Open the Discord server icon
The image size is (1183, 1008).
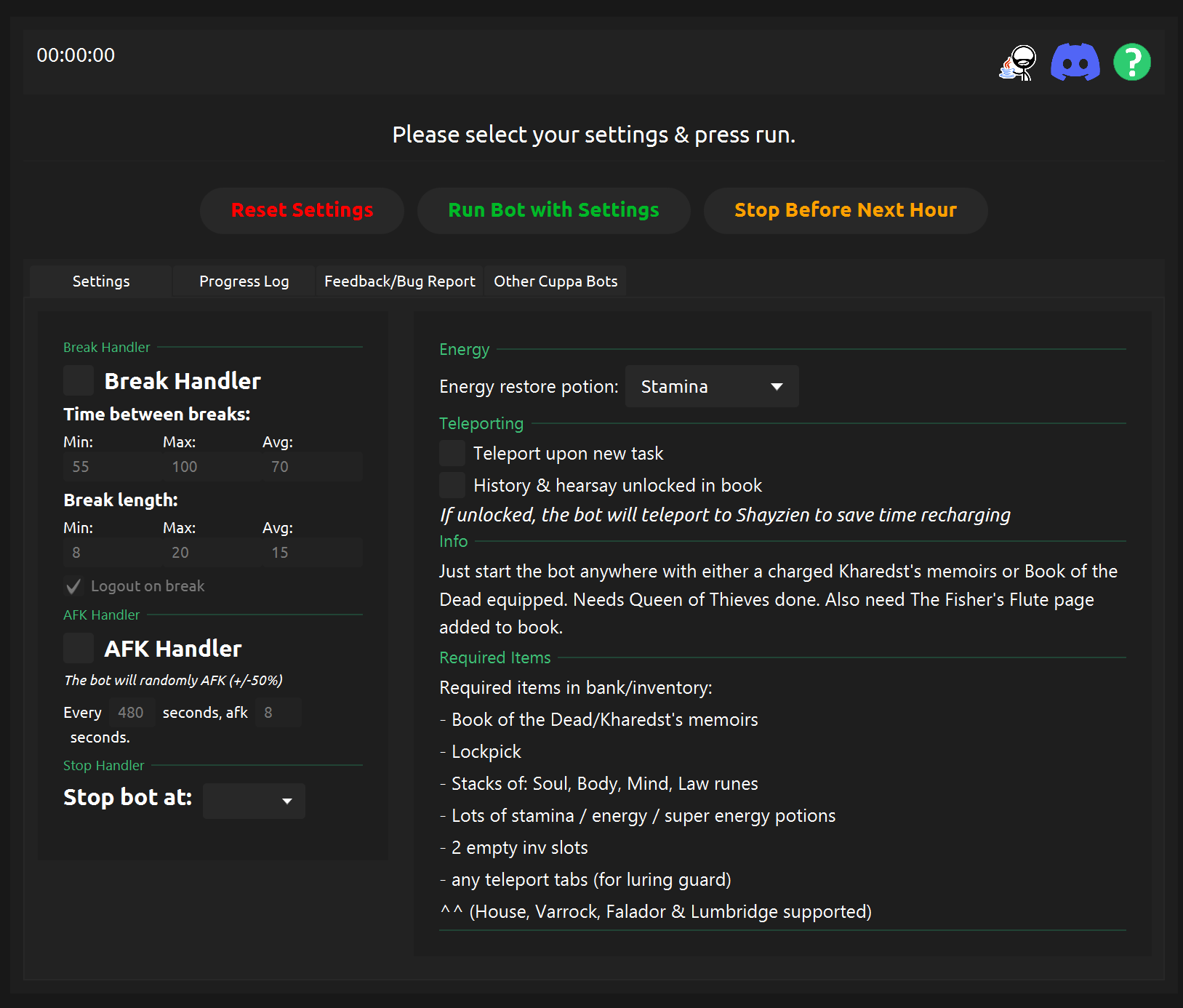(1075, 63)
